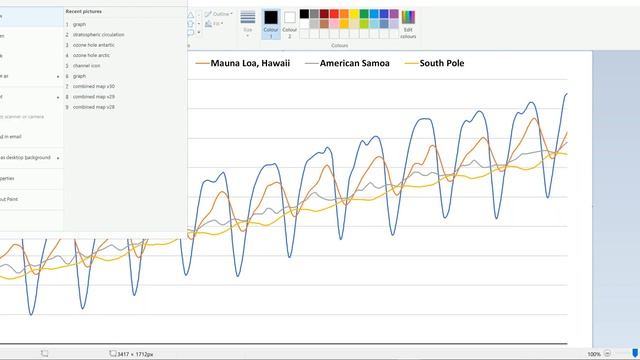Select the pentagon shape in Shapes gallery
This screenshot has width=640, height=360.
tap(191, 24)
